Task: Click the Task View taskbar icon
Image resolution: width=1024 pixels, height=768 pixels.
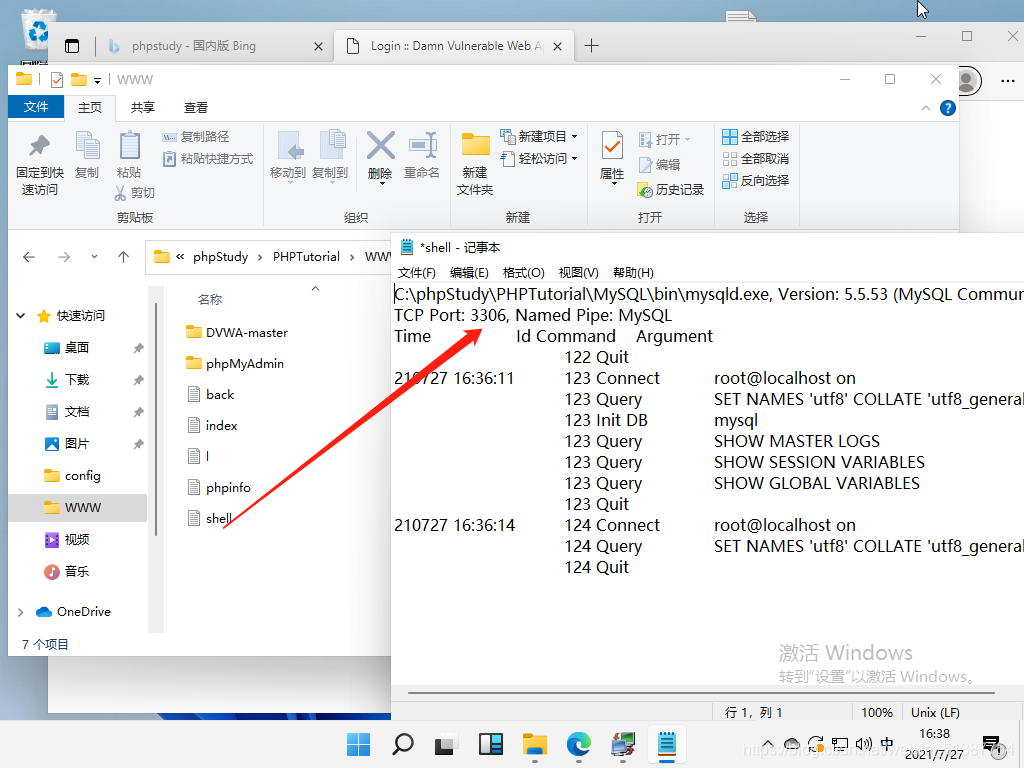Action: tap(445, 744)
